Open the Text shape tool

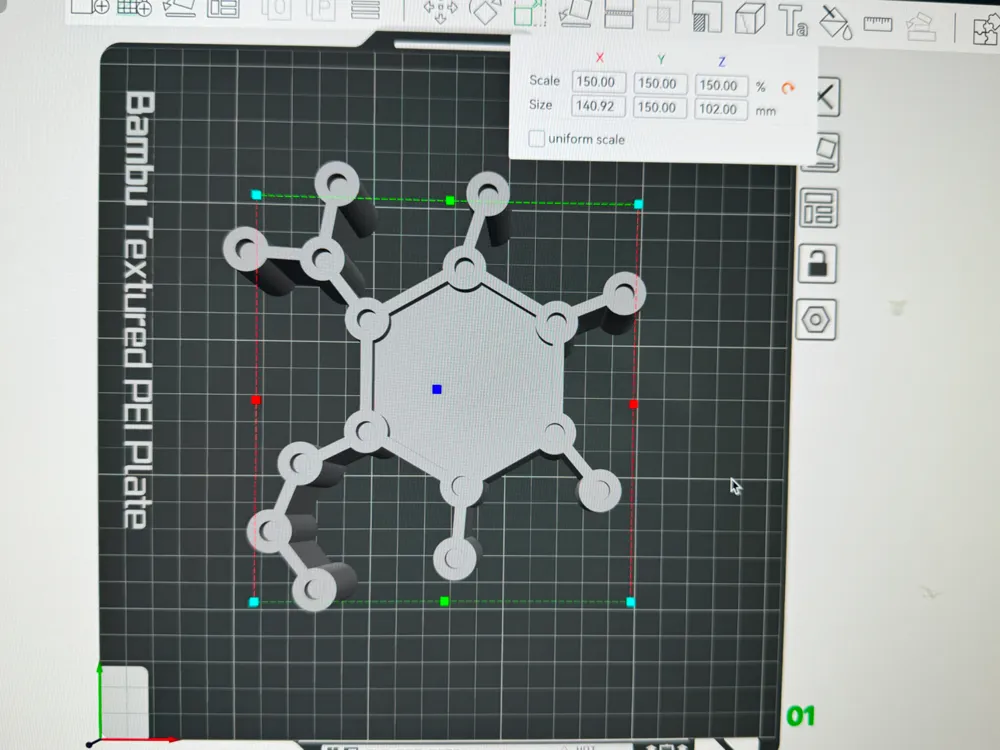click(x=793, y=20)
